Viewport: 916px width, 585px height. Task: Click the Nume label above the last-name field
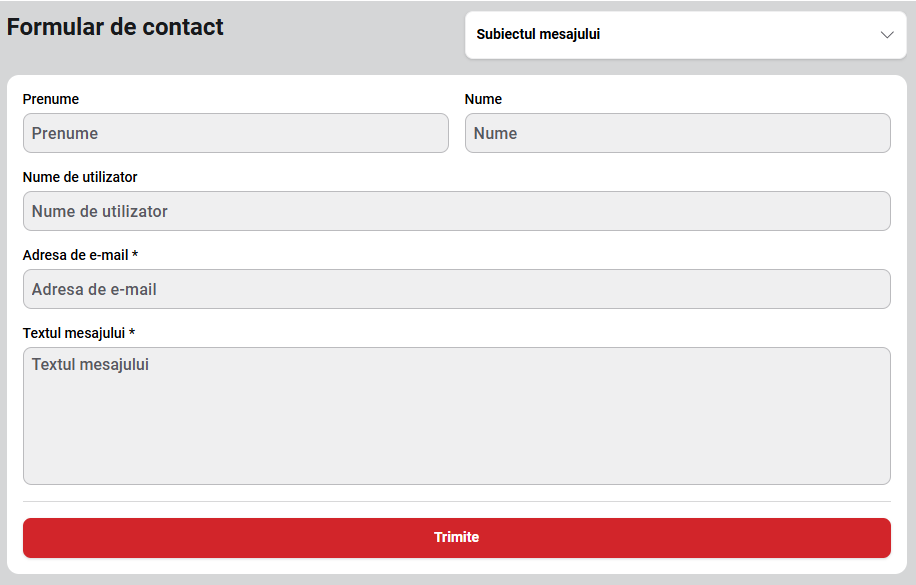click(483, 99)
